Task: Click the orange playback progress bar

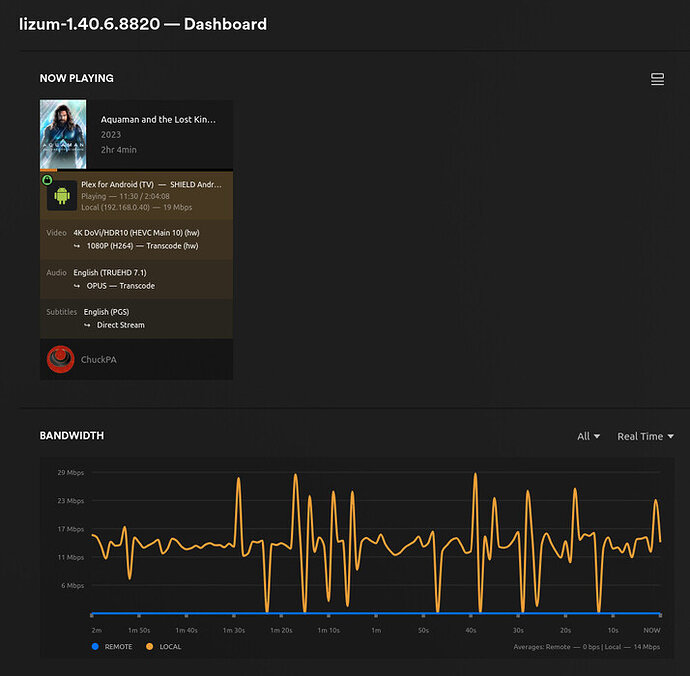Action: tap(48, 170)
